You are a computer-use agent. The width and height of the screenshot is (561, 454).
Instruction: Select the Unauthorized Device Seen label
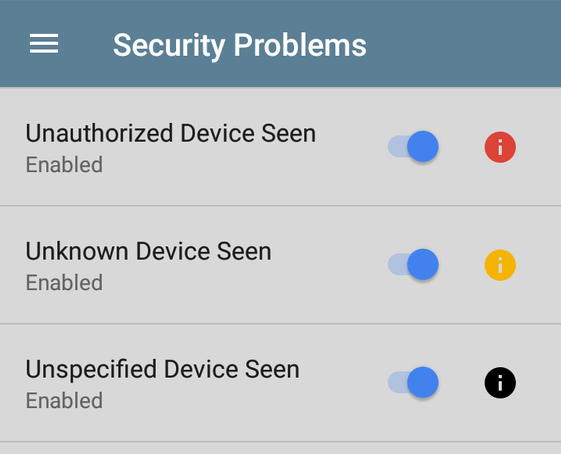tap(171, 133)
